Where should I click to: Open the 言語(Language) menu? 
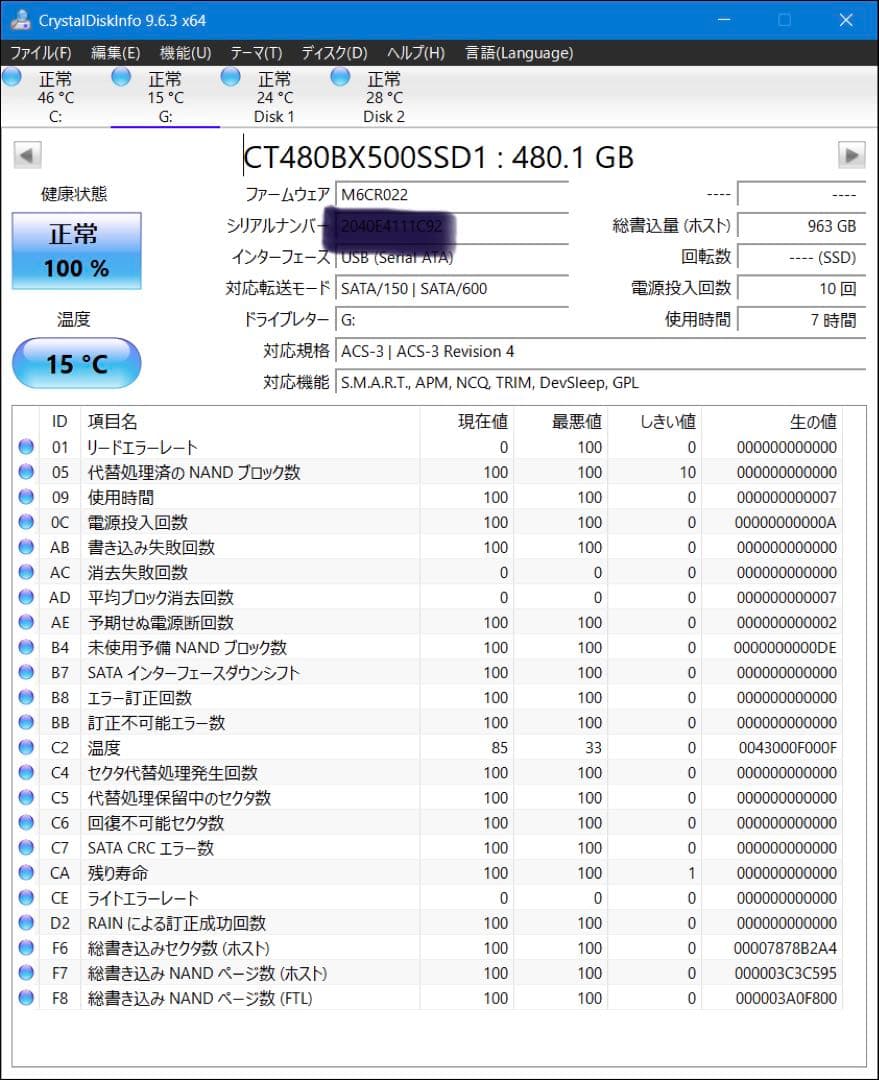click(x=519, y=53)
